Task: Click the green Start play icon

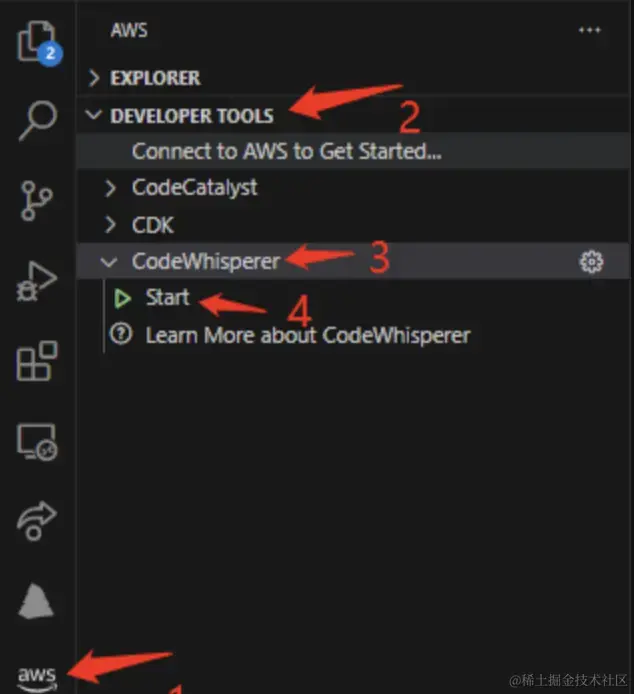Action: (x=122, y=298)
